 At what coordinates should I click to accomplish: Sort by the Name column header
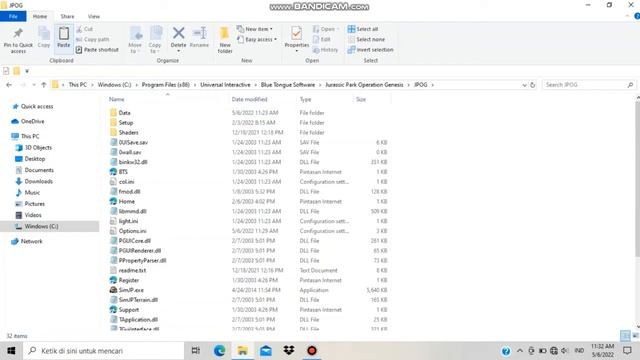pos(116,99)
